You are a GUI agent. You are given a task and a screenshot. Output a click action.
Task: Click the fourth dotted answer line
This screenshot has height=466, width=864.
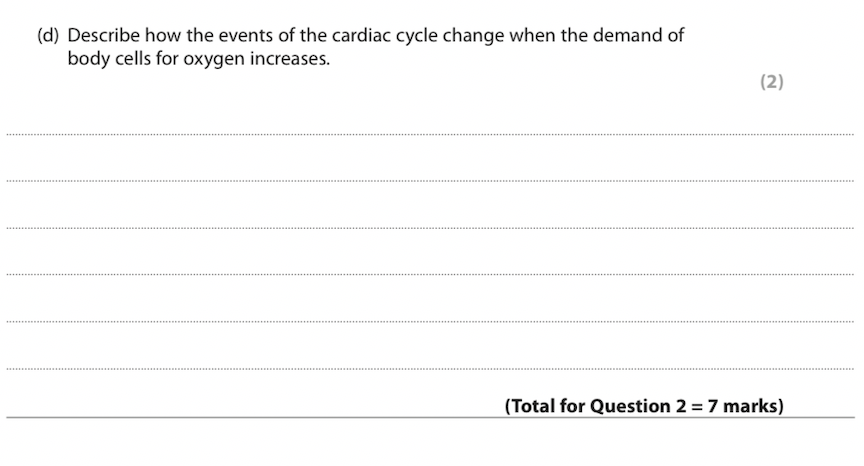coord(430,274)
